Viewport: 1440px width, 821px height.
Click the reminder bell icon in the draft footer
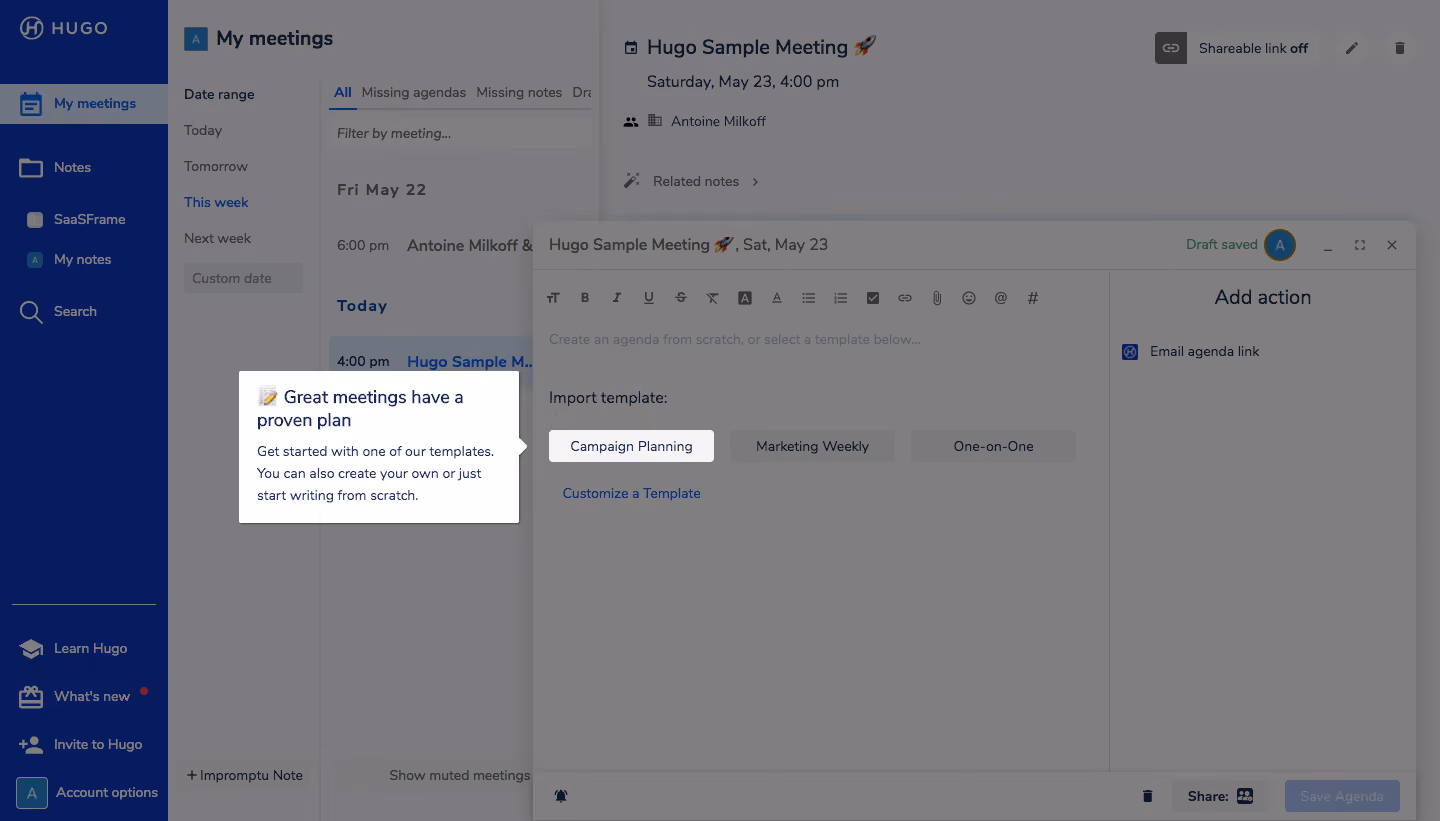561,796
